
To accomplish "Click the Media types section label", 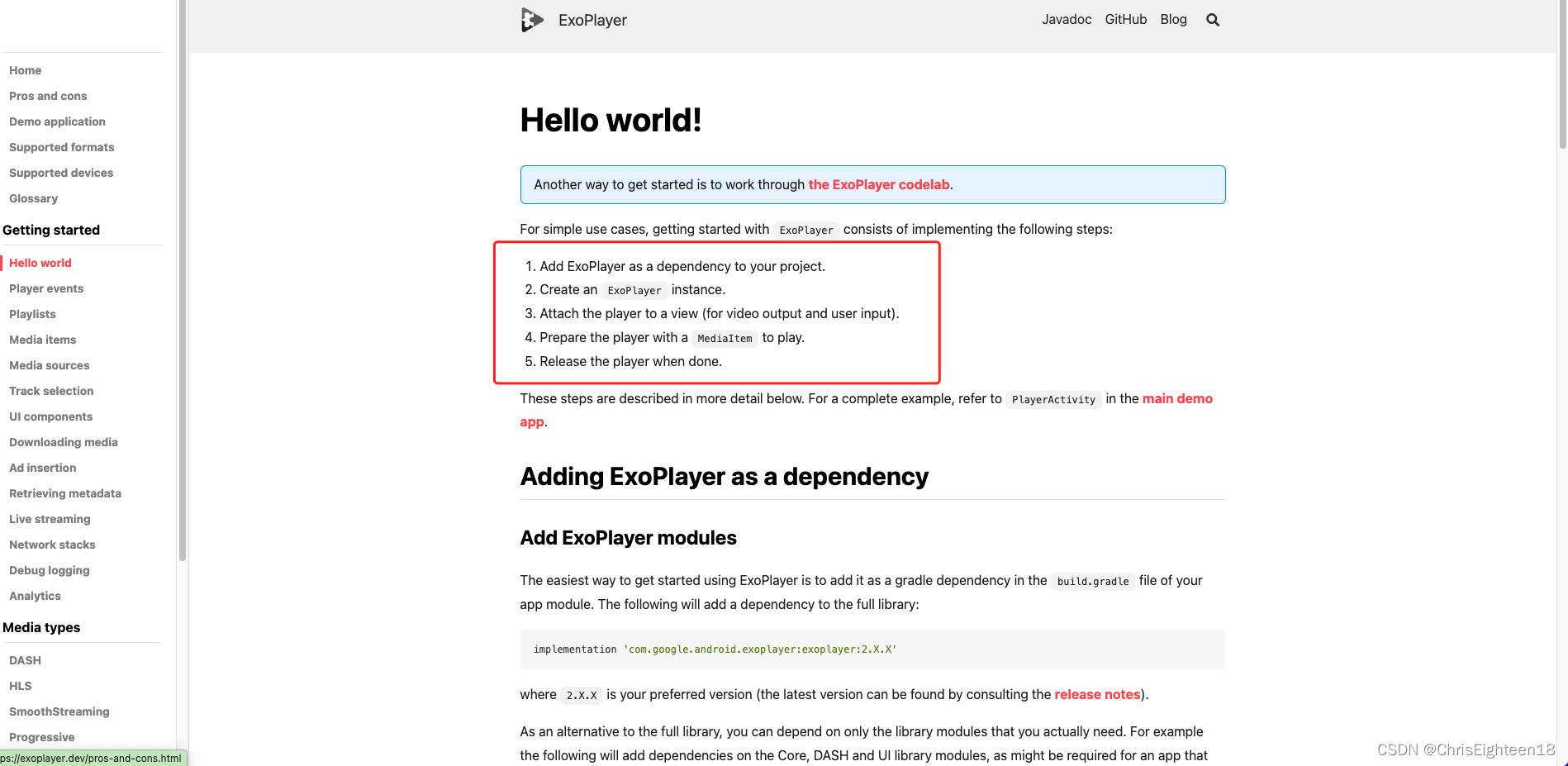I will coord(41,627).
